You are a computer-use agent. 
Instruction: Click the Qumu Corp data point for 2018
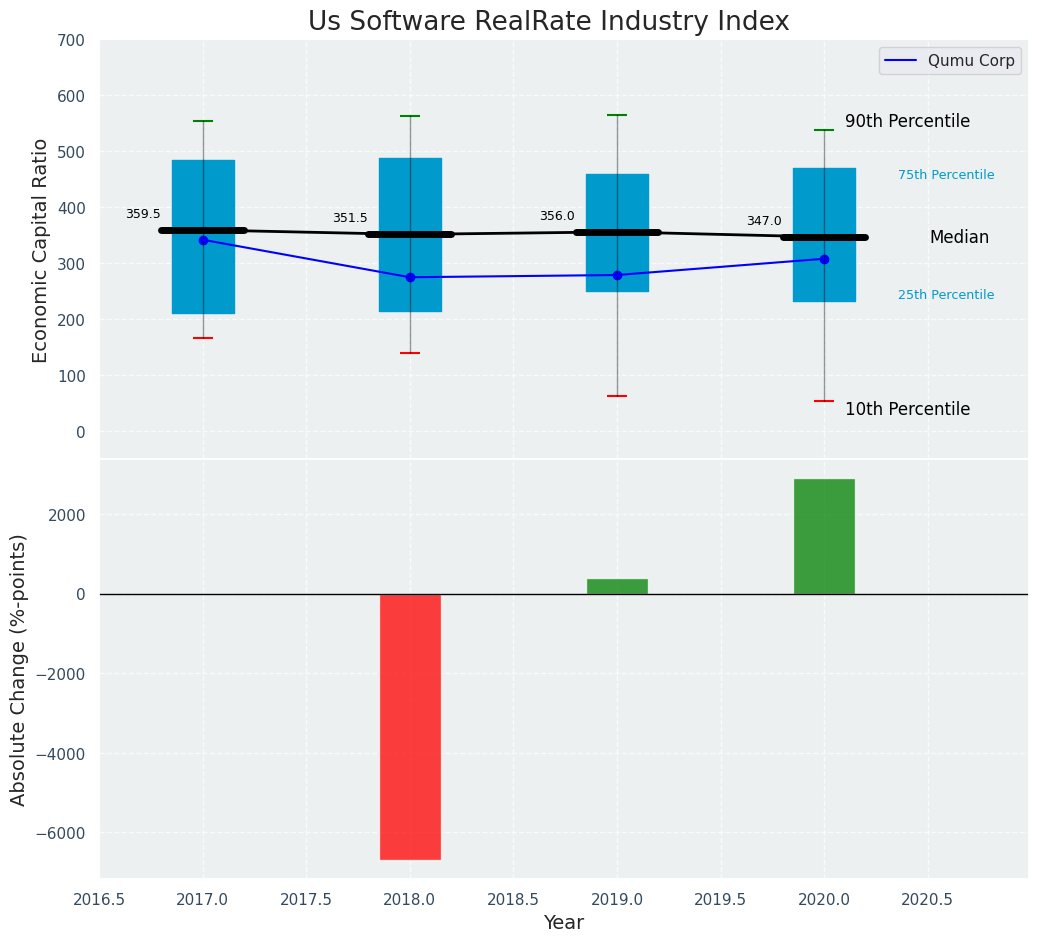click(x=410, y=277)
